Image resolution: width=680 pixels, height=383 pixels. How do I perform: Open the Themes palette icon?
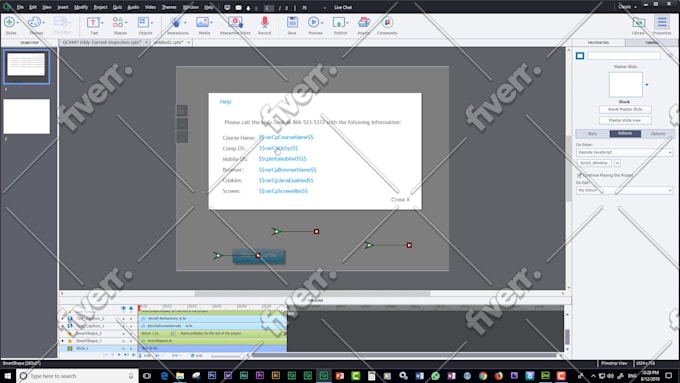34,22
